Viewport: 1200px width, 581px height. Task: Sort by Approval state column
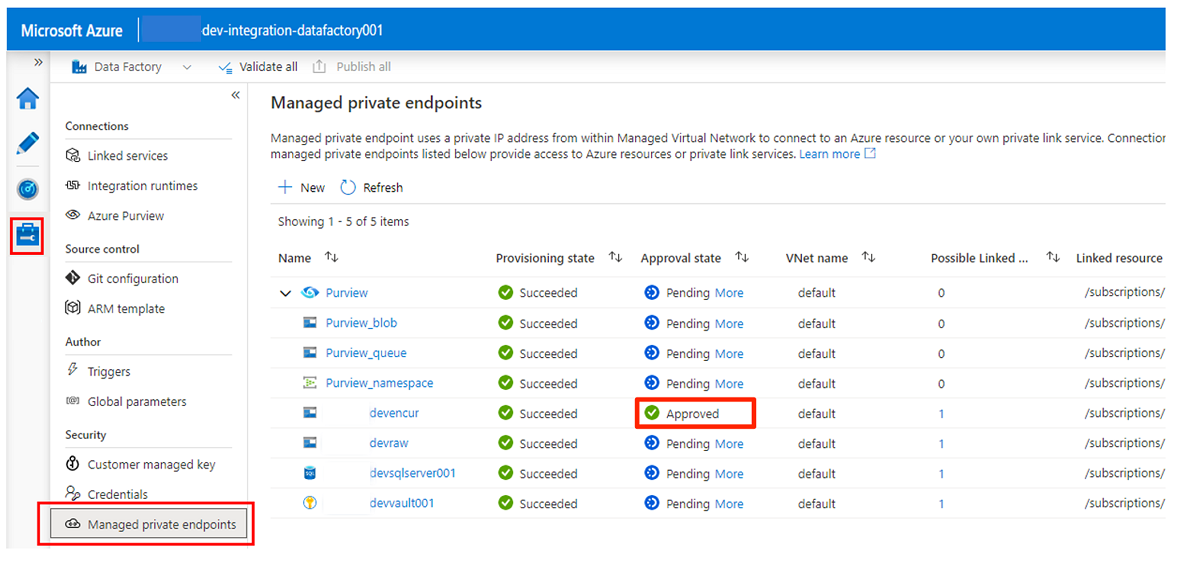[742, 258]
